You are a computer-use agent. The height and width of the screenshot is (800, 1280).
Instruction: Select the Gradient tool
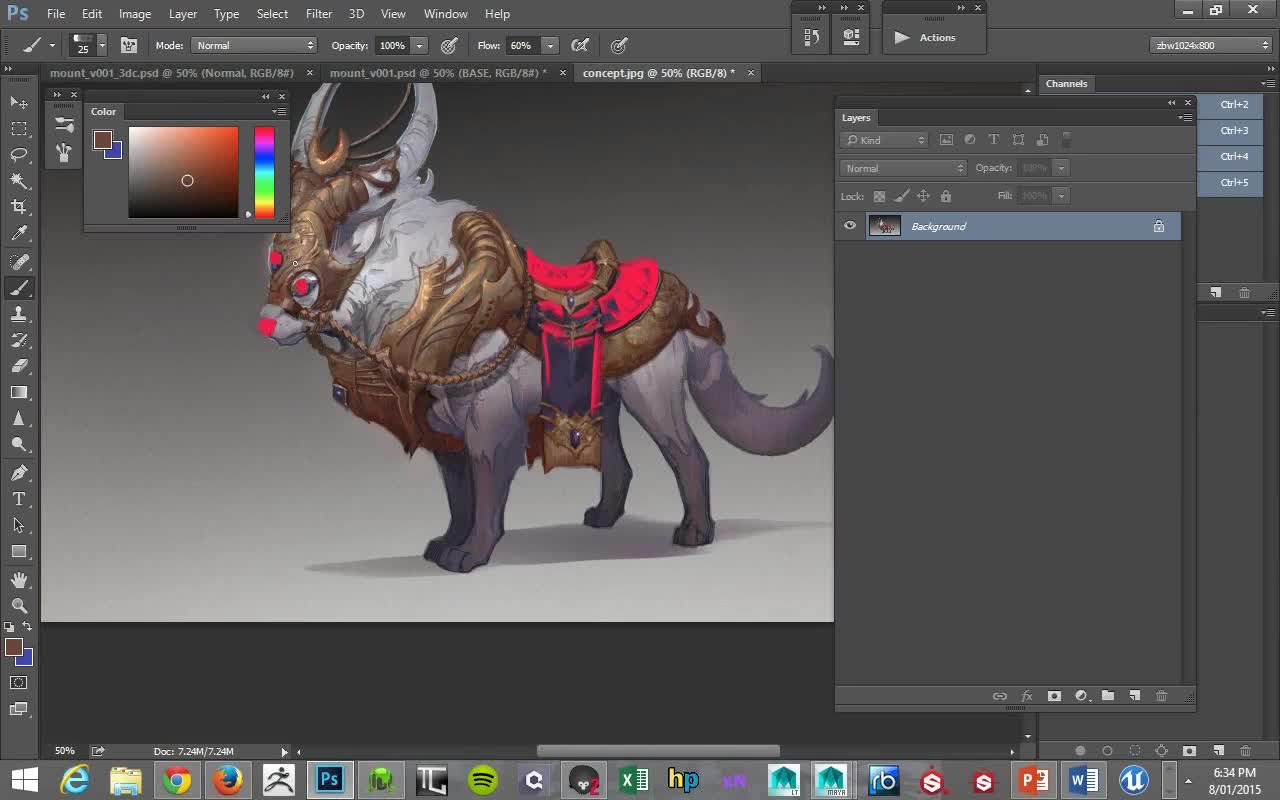coord(19,392)
